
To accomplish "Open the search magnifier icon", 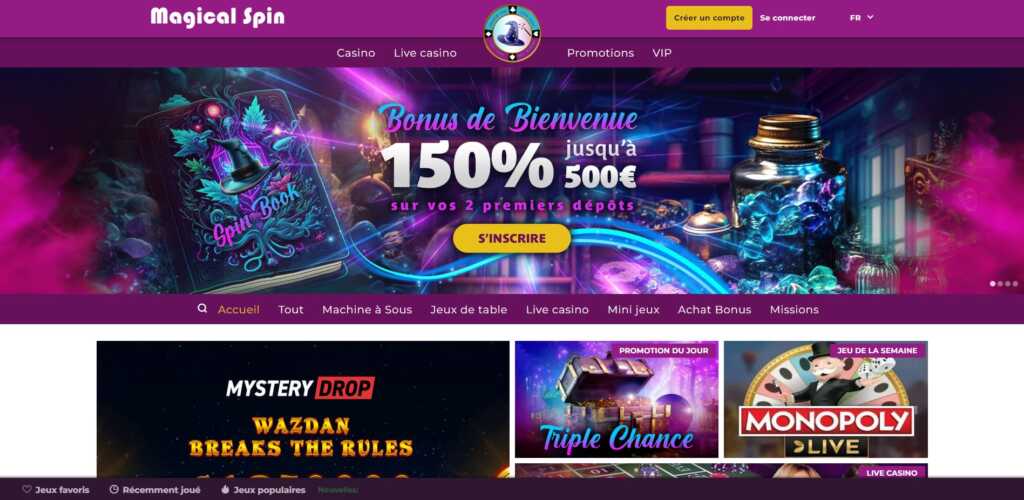I will coord(202,309).
